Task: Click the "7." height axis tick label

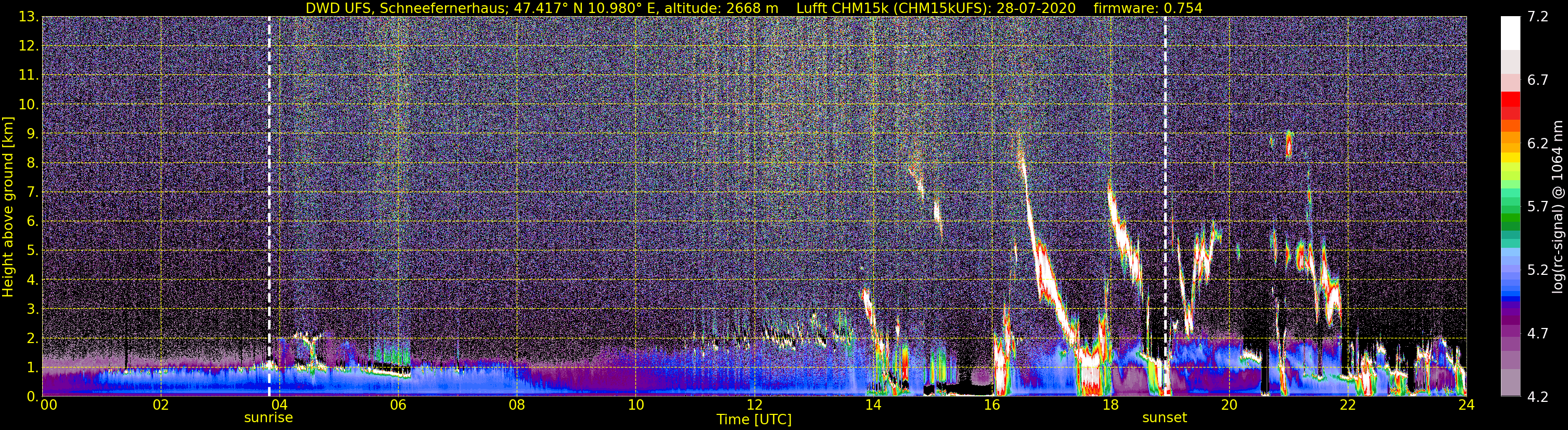Action: click(x=33, y=192)
